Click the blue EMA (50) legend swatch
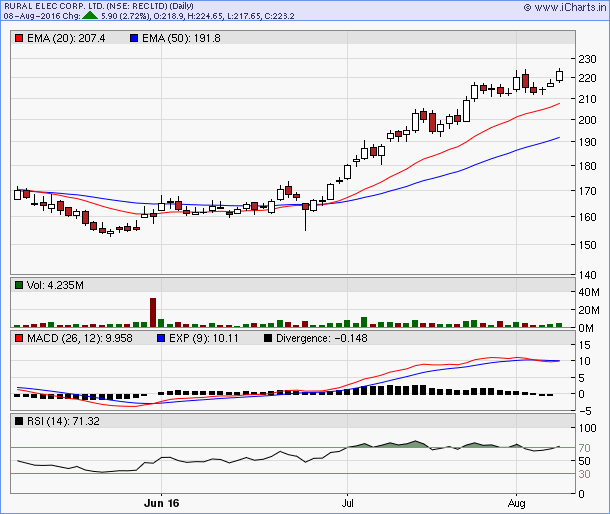610x514 pixels. [x=134, y=38]
